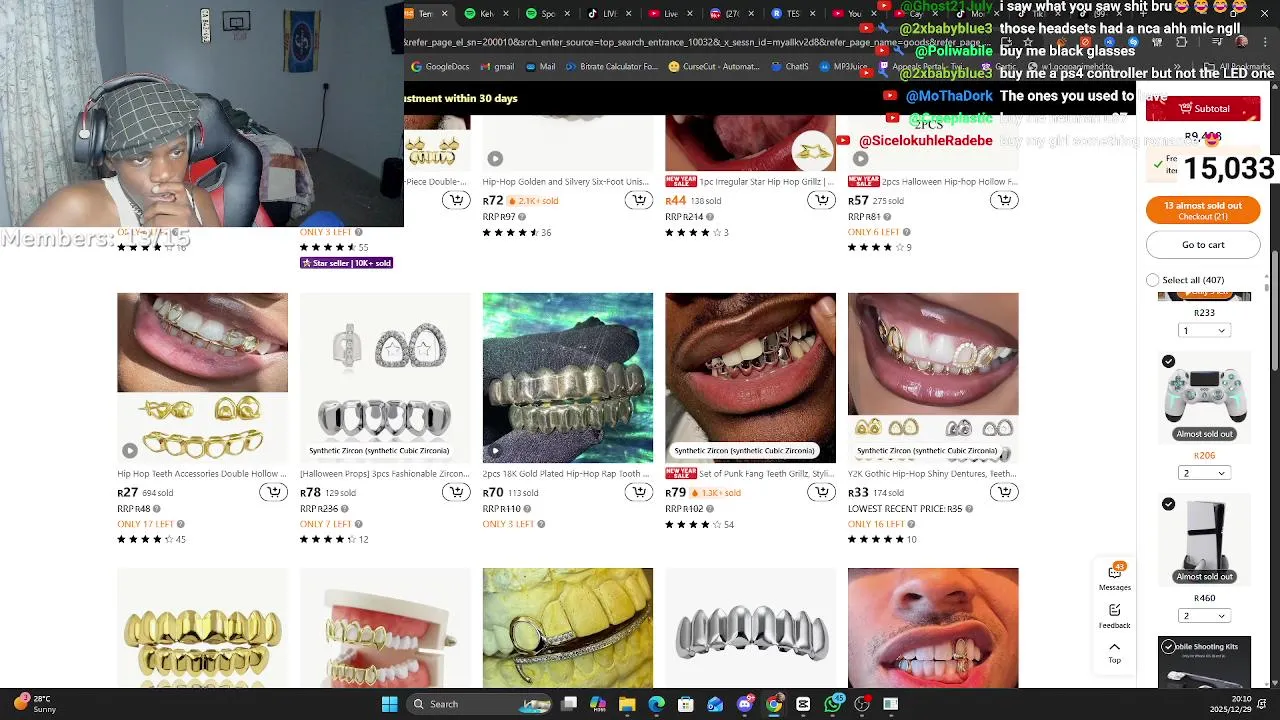Open OBS Studio from the taskbar
The height and width of the screenshot is (720, 1280).
pos(862,704)
